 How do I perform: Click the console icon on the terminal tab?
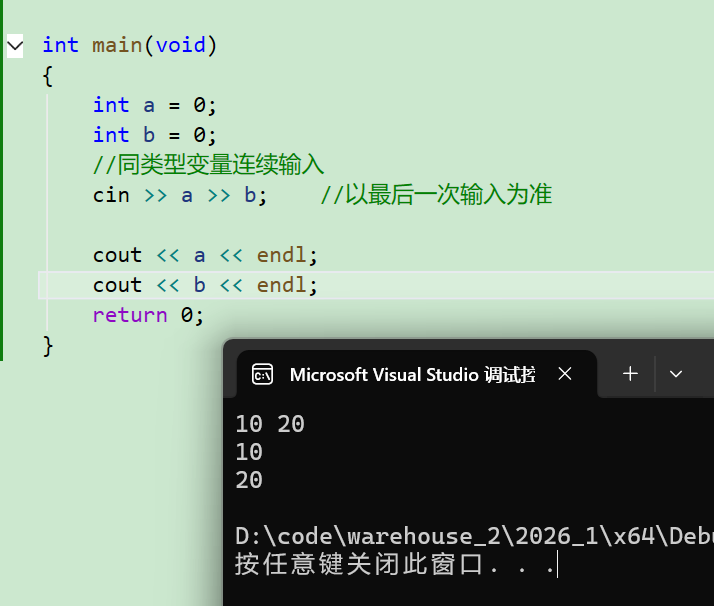click(262, 374)
